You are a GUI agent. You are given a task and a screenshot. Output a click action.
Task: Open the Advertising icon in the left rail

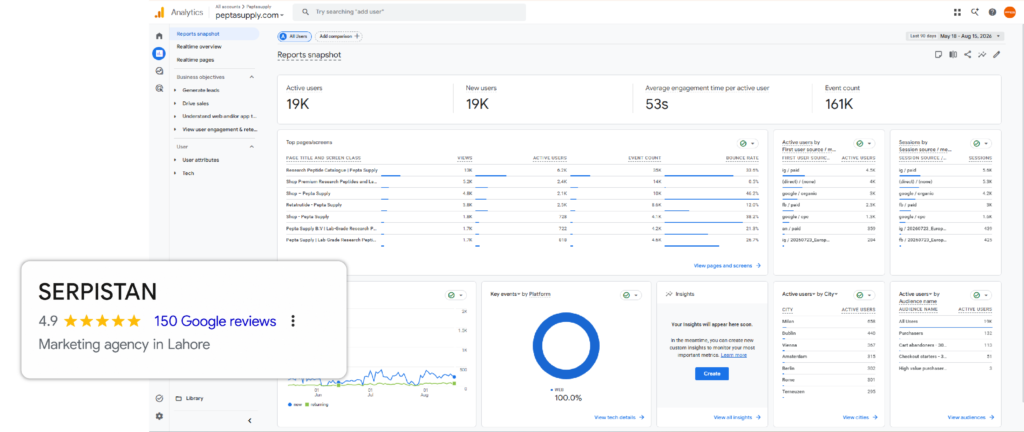(159, 87)
